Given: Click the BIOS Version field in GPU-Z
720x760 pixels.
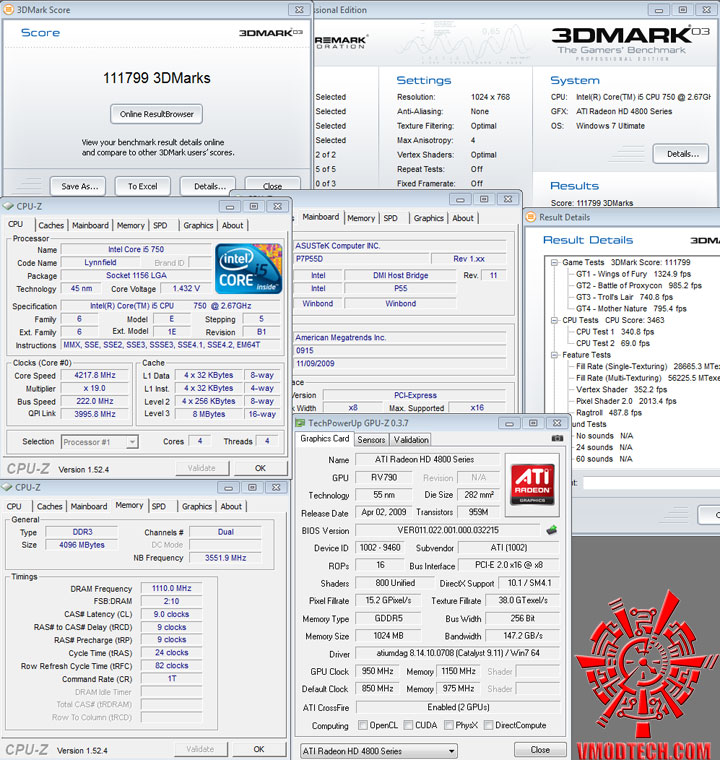Looking at the screenshot, I should (448, 530).
